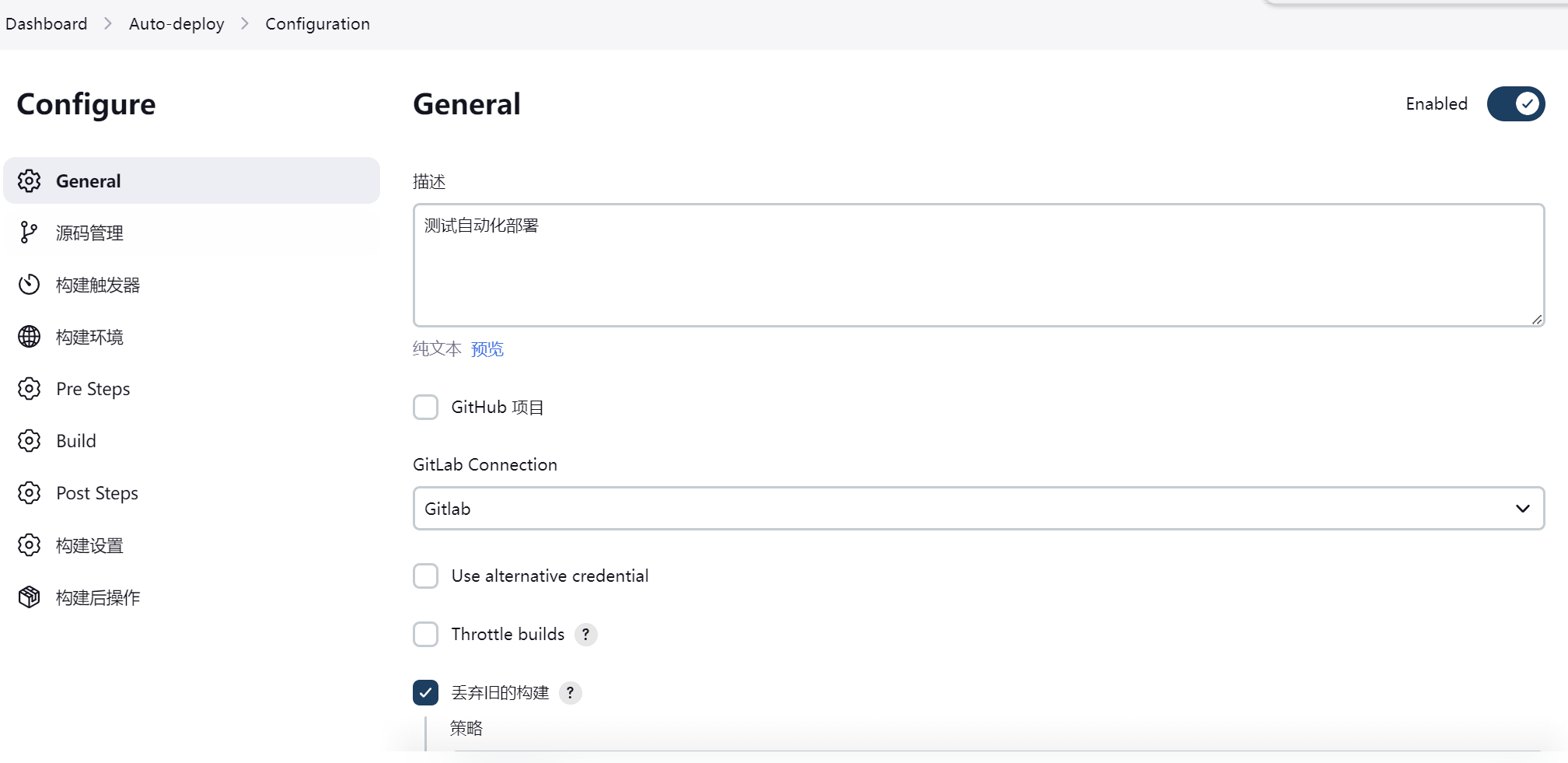Click help icon beside 丢弃旧的构建
The width and height of the screenshot is (1568, 763).
570,693
